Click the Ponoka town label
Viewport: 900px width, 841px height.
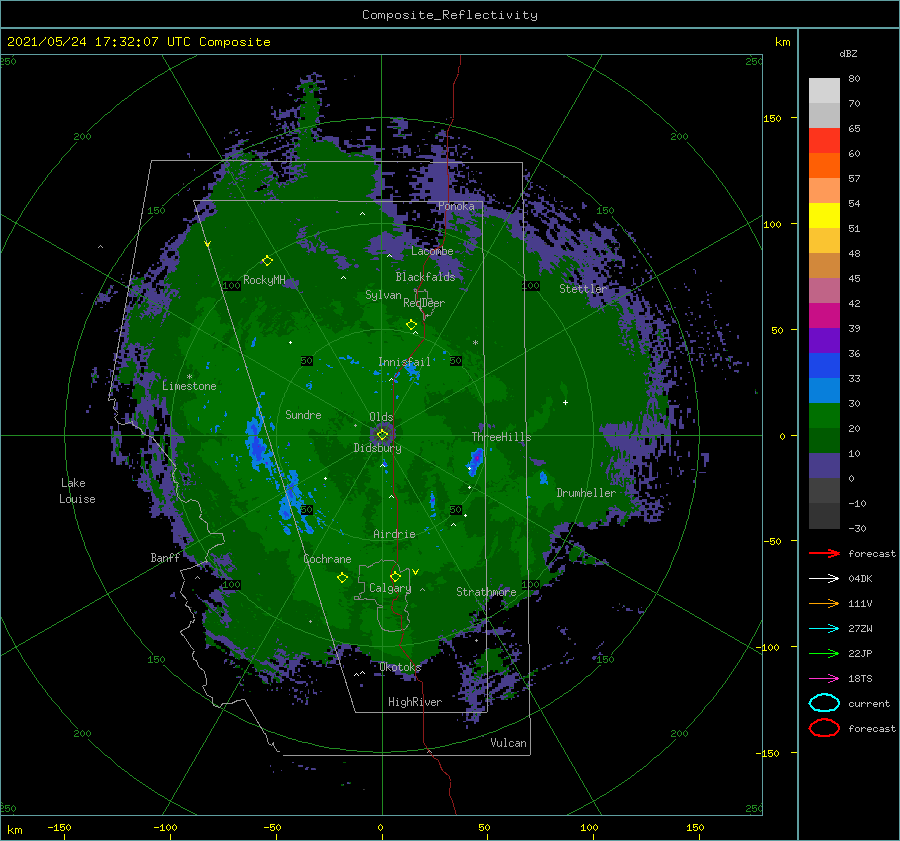click(x=456, y=206)
